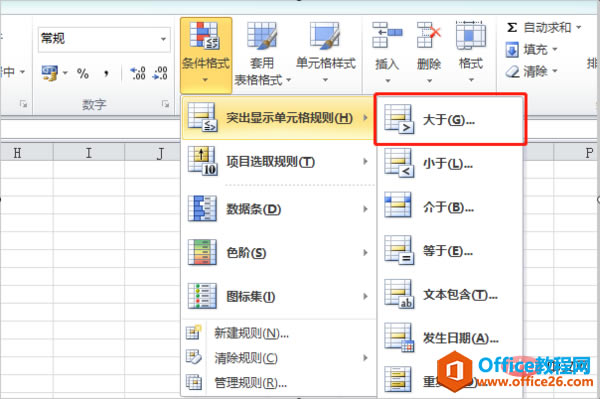
Task: Apply comma style number format
Action: tap(106, 73)
